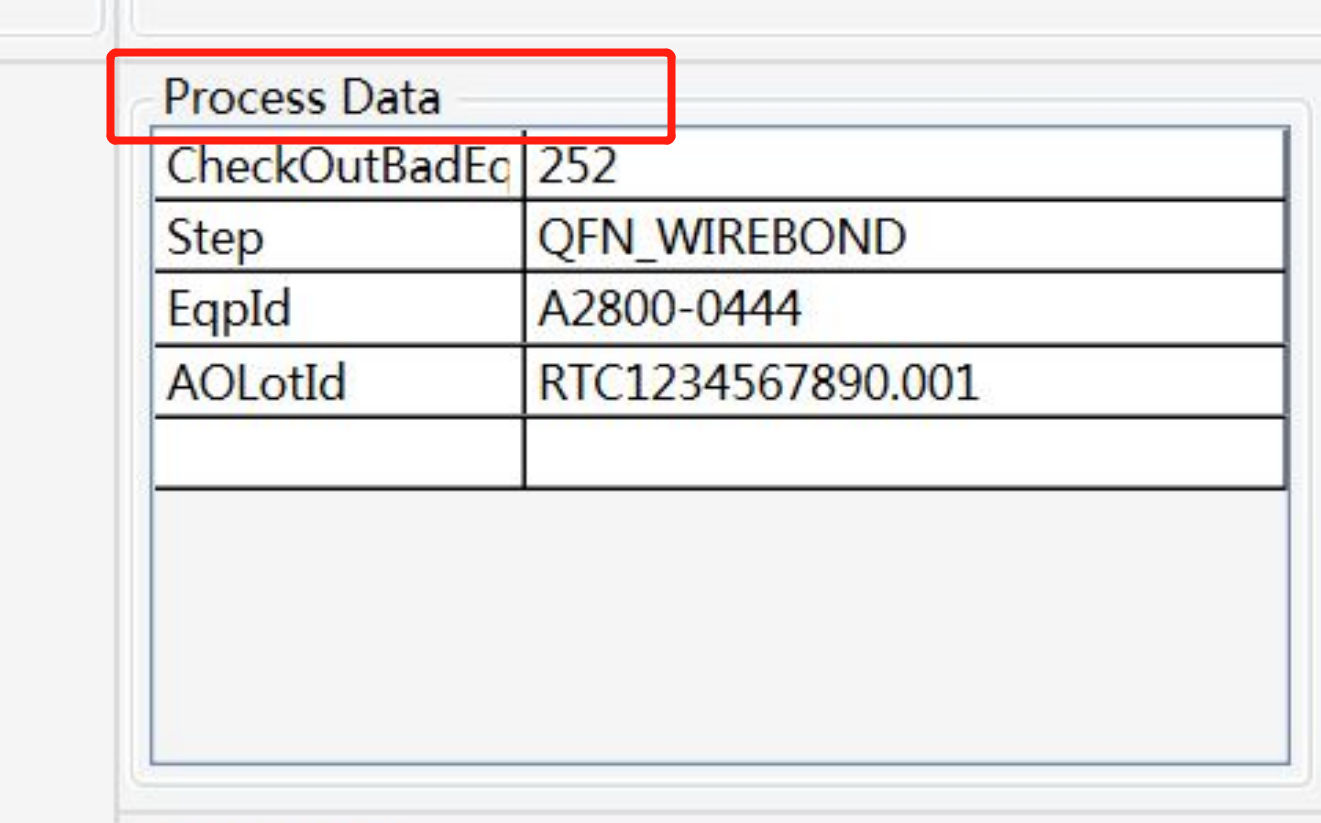Click the column divider beside CheckOutBadEq
The height and width of the screenshot is (823, 1321).
pos(523,166)
